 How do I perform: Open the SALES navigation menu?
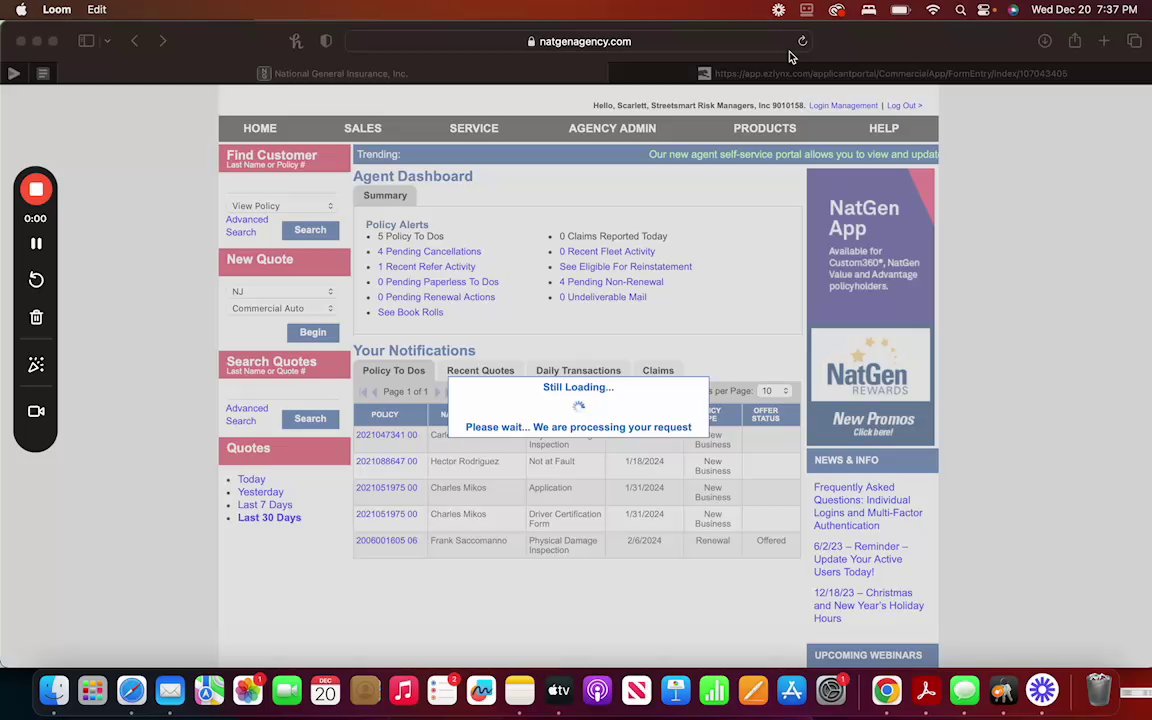pos(363,128)
